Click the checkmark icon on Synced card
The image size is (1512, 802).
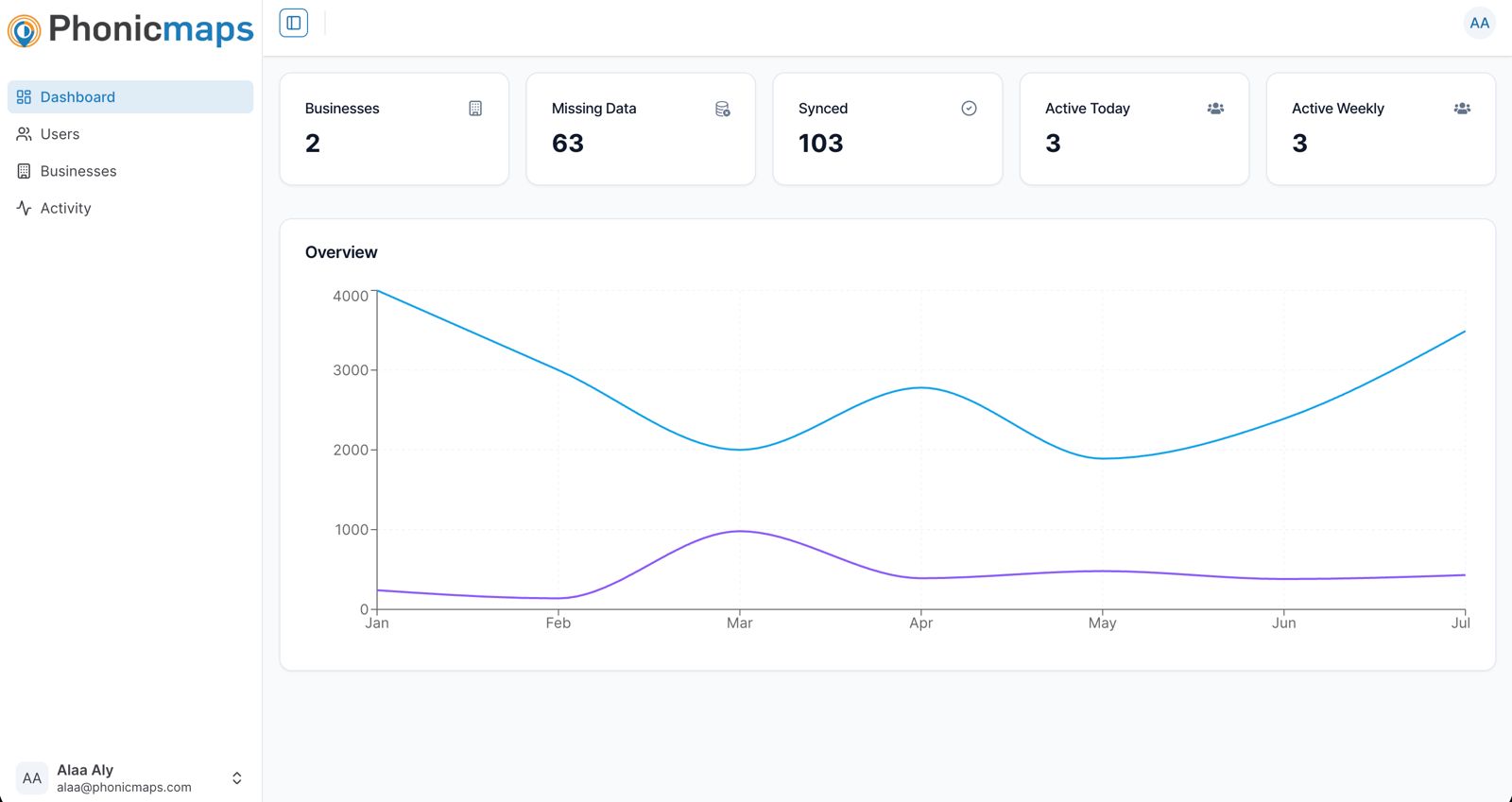pos(969,109)
